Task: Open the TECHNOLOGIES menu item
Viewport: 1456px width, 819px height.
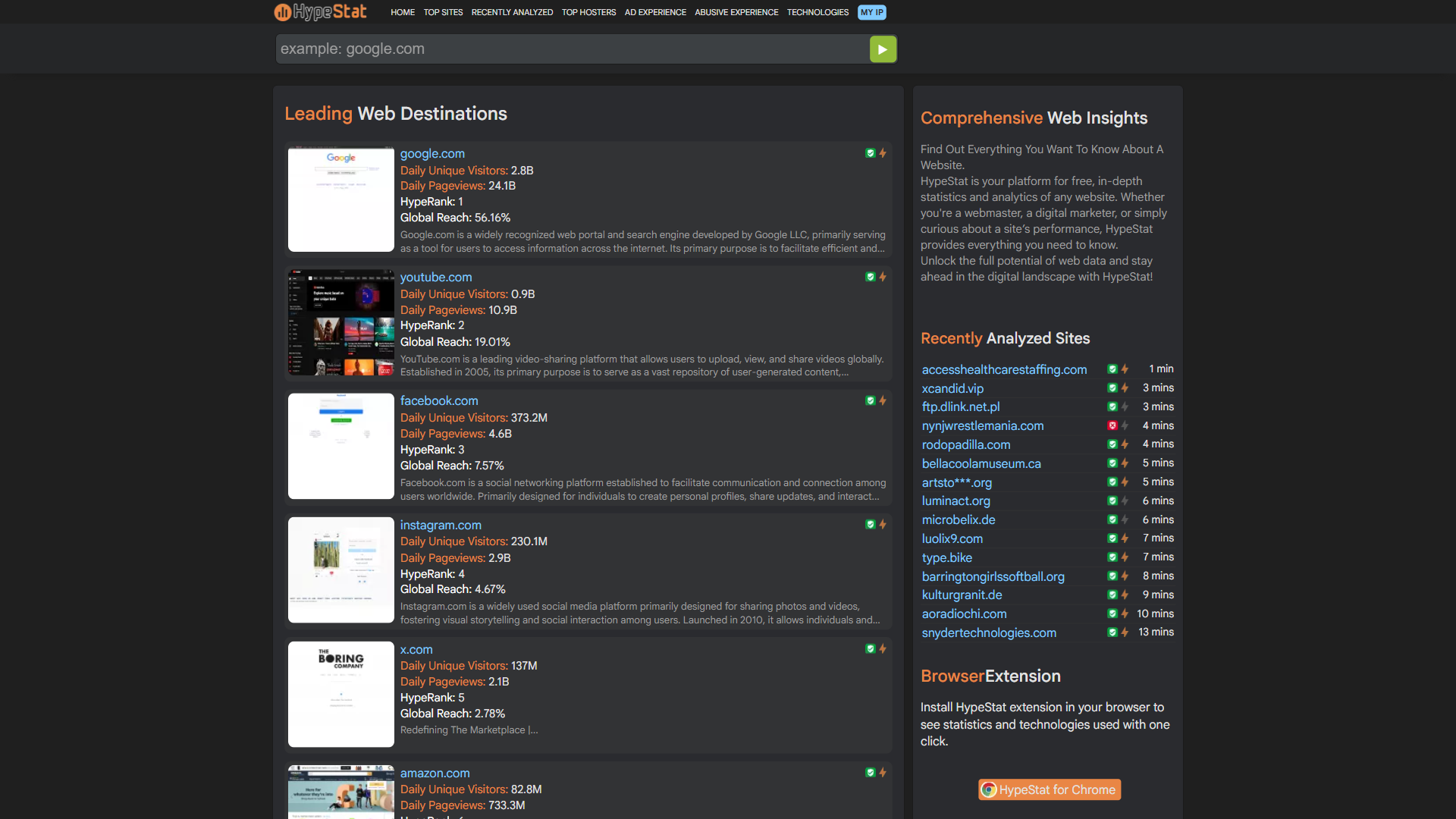Action: point(817,12)
